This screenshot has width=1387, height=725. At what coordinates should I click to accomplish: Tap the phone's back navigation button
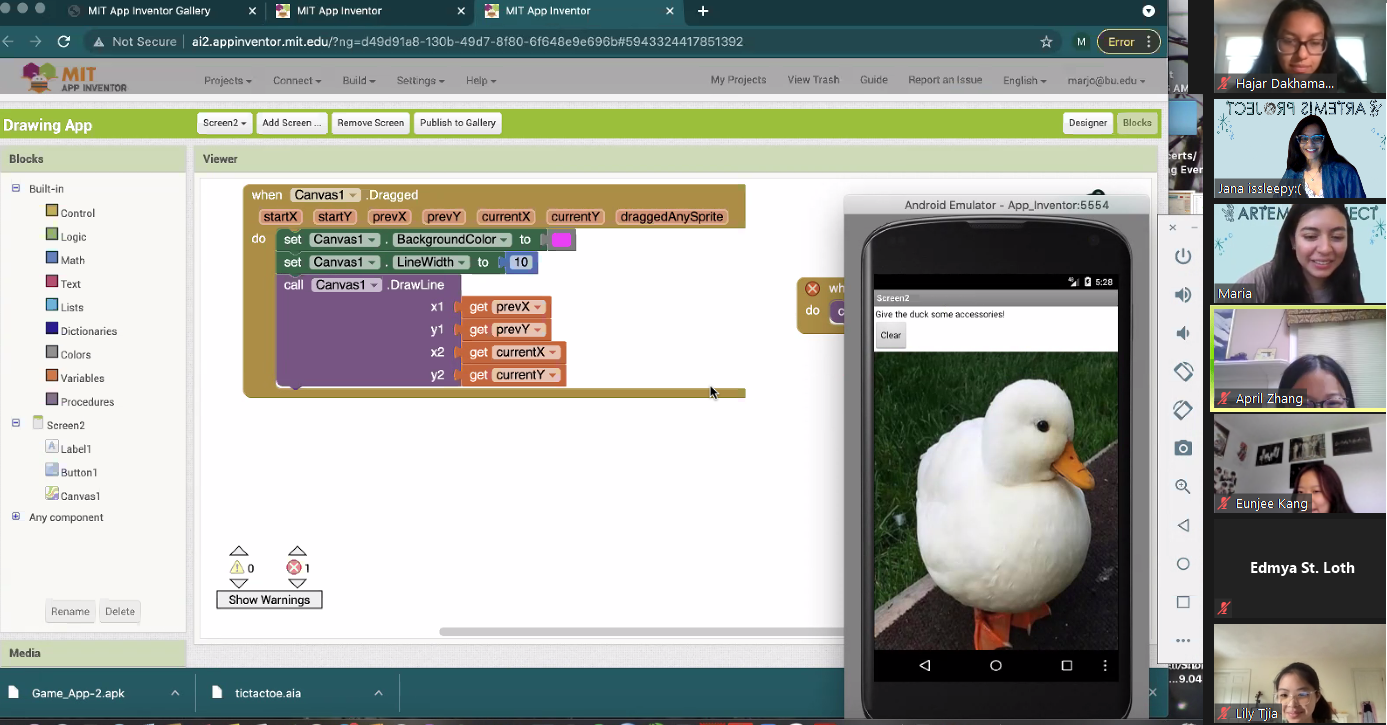coord(925,665)
